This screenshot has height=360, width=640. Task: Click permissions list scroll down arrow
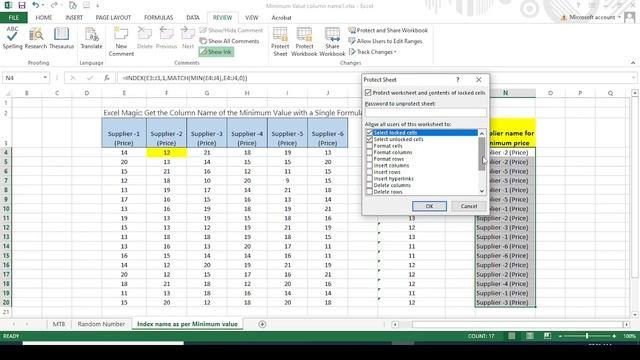(x=482, y=191)
